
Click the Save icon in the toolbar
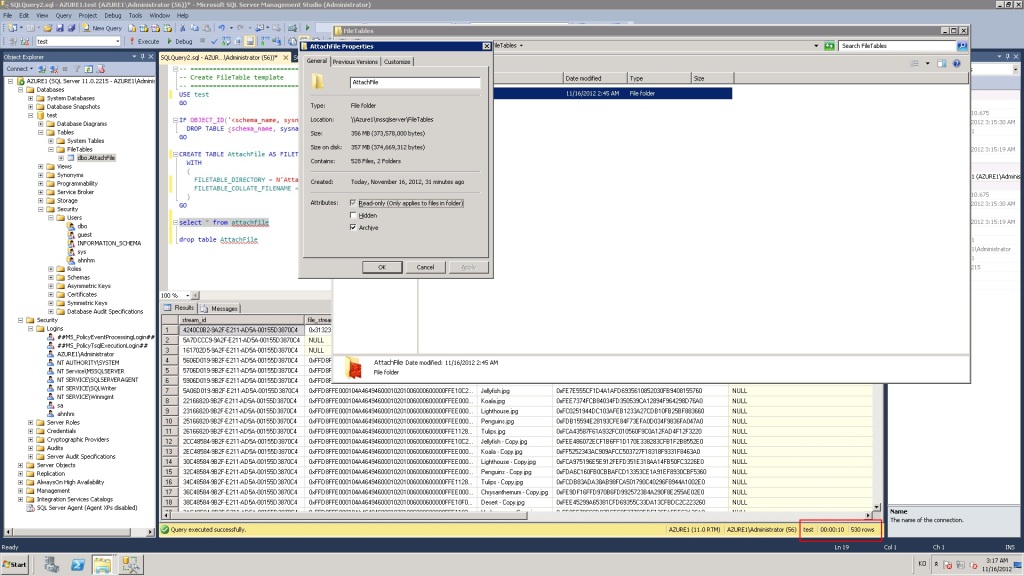coord(59,28)
